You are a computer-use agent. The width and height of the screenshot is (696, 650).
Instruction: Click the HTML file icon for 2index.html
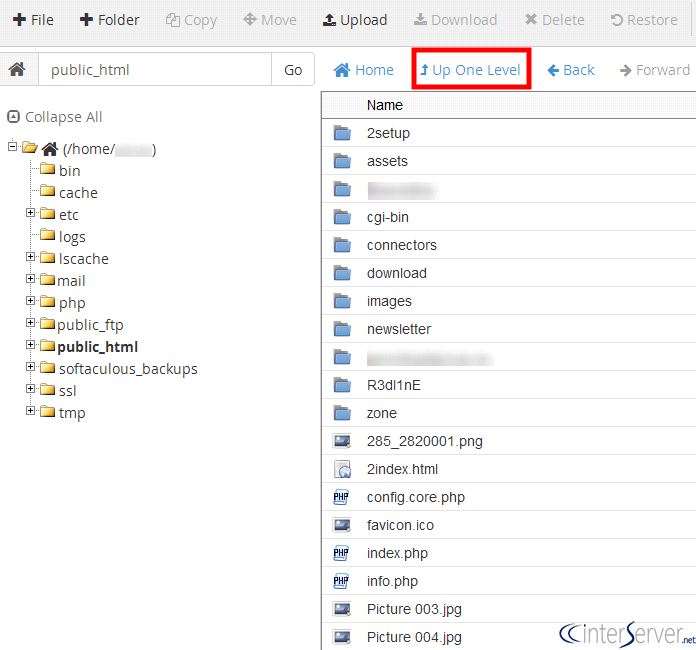(342, 469)
